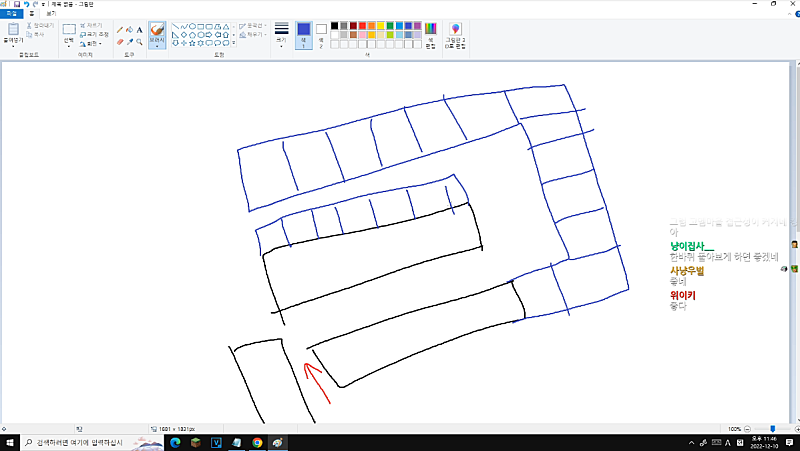The width and height of the screenshot is (800, 451).
Task: Click the Resize icon in Image group
Action: (83, 34)
